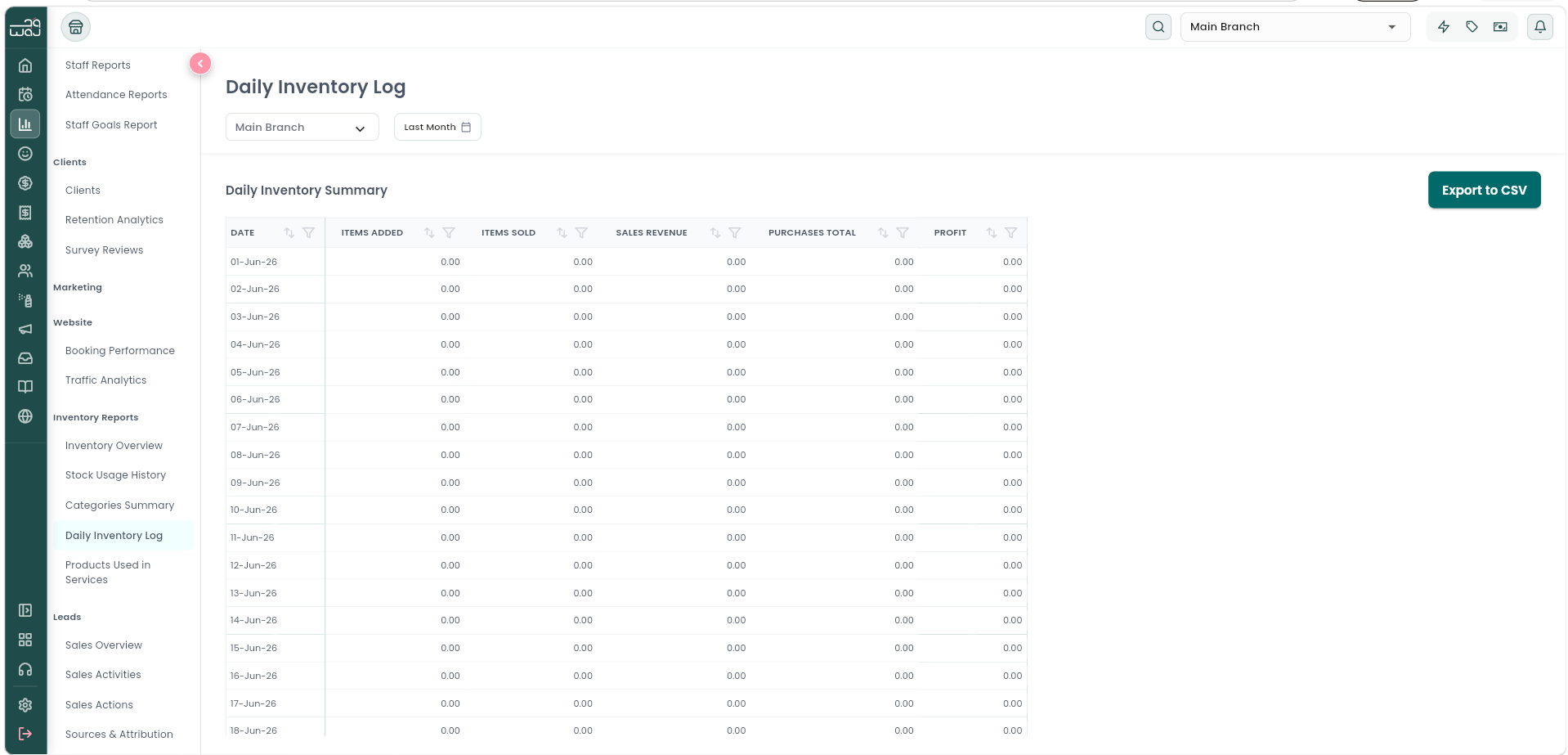The width and height of the screenshot is (1568, 755).
Task: Sort the PURCHASES TOTAL column
Action: 883,233
